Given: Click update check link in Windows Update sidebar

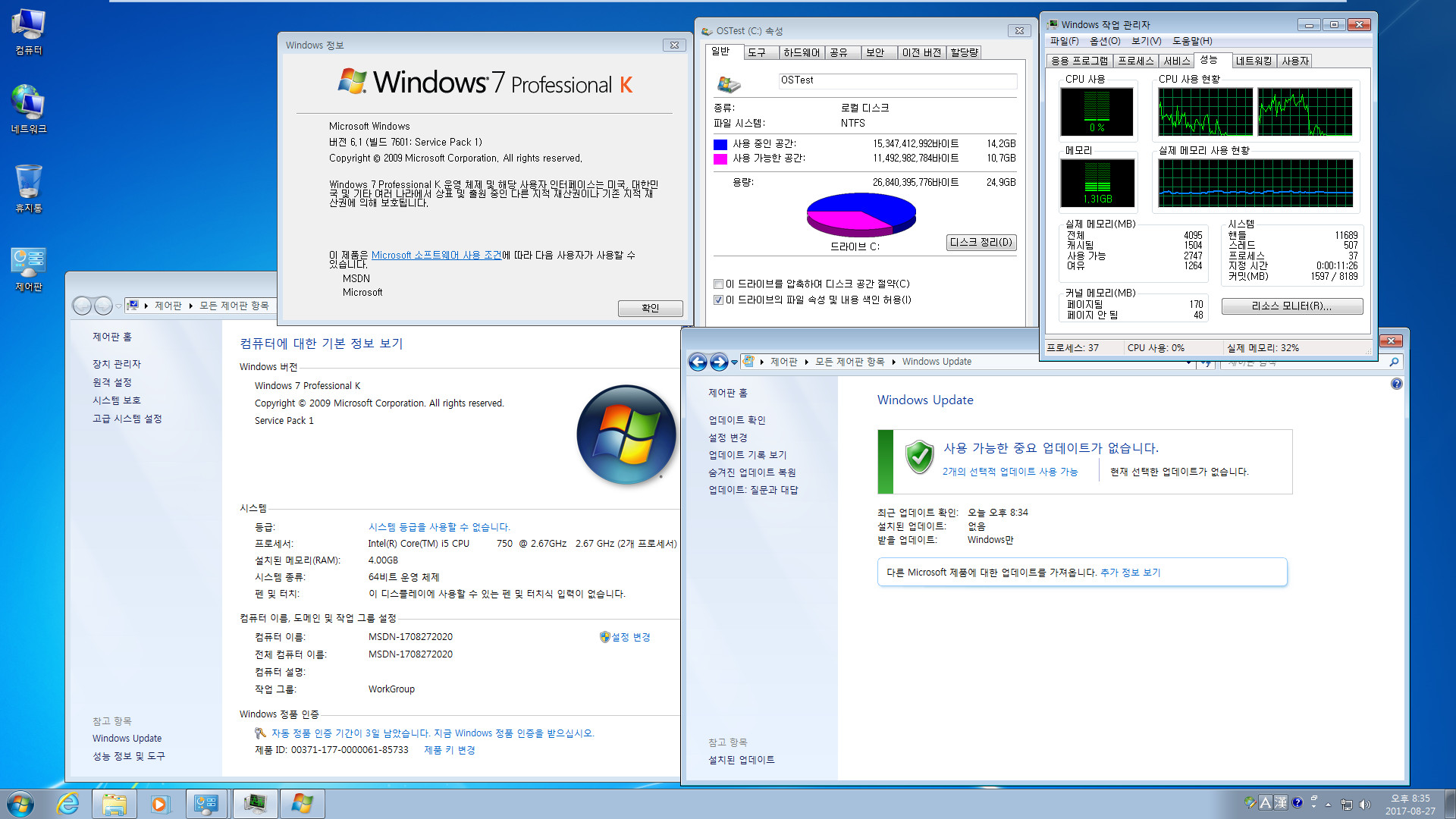Looking at the screenshot, I should (736, 420).
